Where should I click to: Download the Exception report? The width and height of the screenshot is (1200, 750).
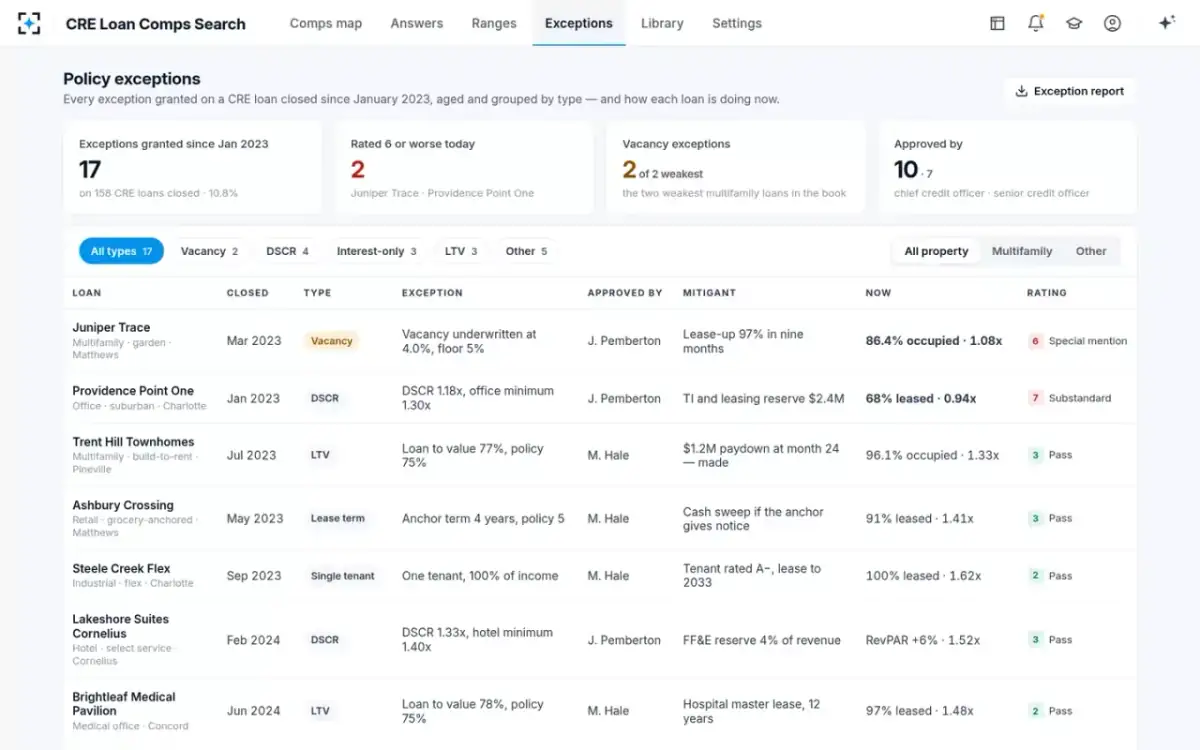[x=1070, y=91]
